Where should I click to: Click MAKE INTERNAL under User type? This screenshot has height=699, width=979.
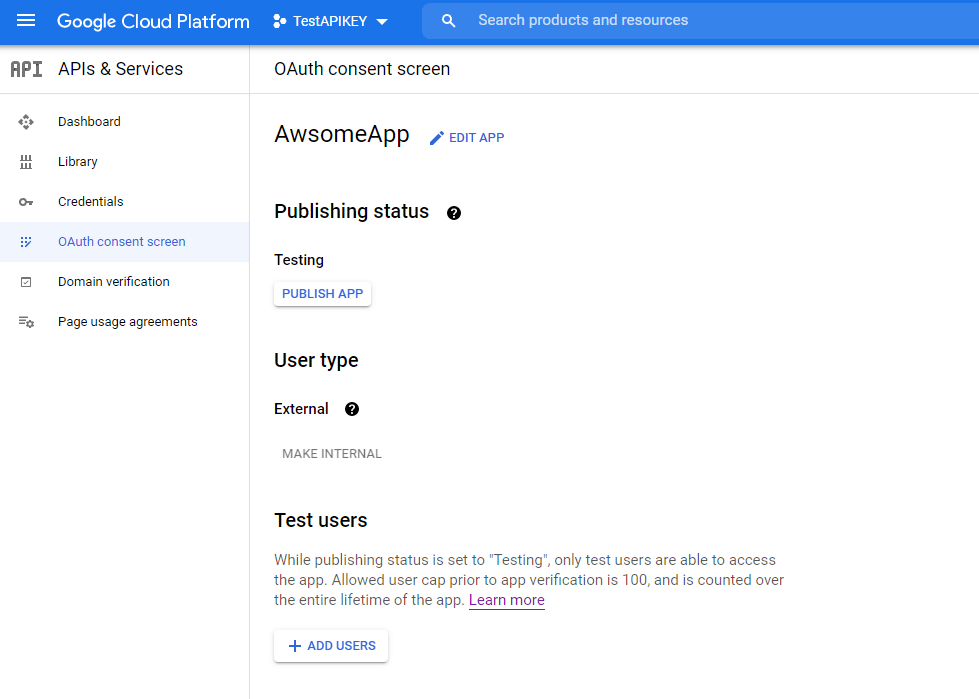(x=331, y=453)
